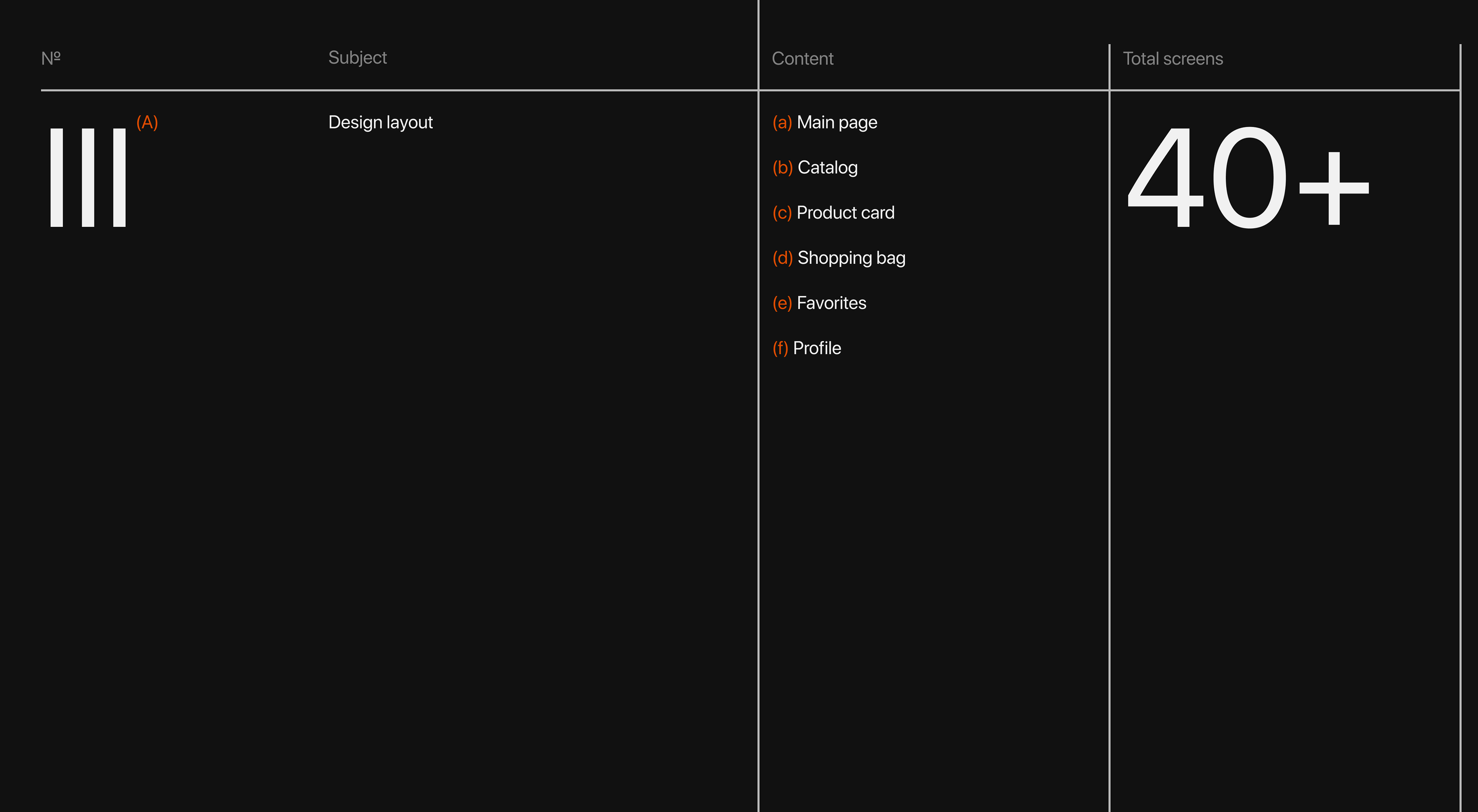Click the Content column header
This screenshot has width=1478, height=812.
[x=802, y=59]
